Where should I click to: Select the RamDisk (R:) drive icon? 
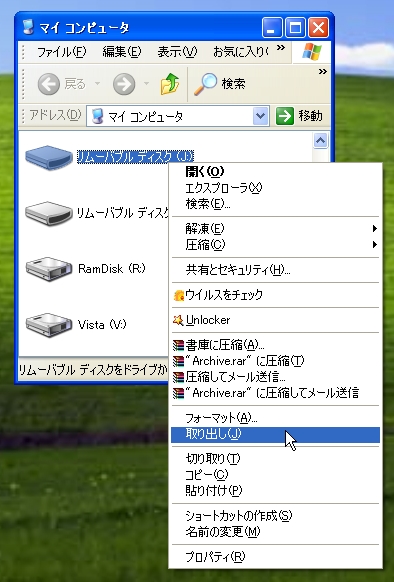coord(48,269)
